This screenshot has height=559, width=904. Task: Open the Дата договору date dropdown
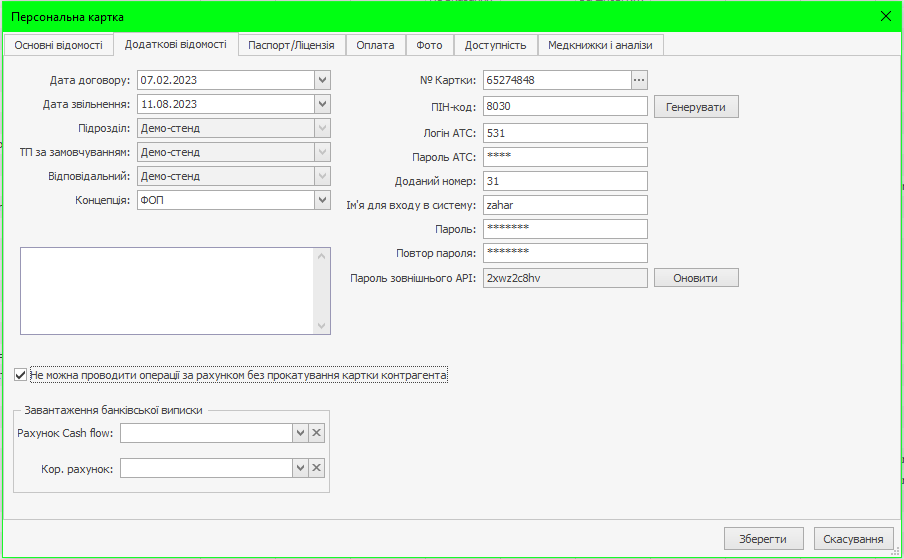[x=322, y=80]
